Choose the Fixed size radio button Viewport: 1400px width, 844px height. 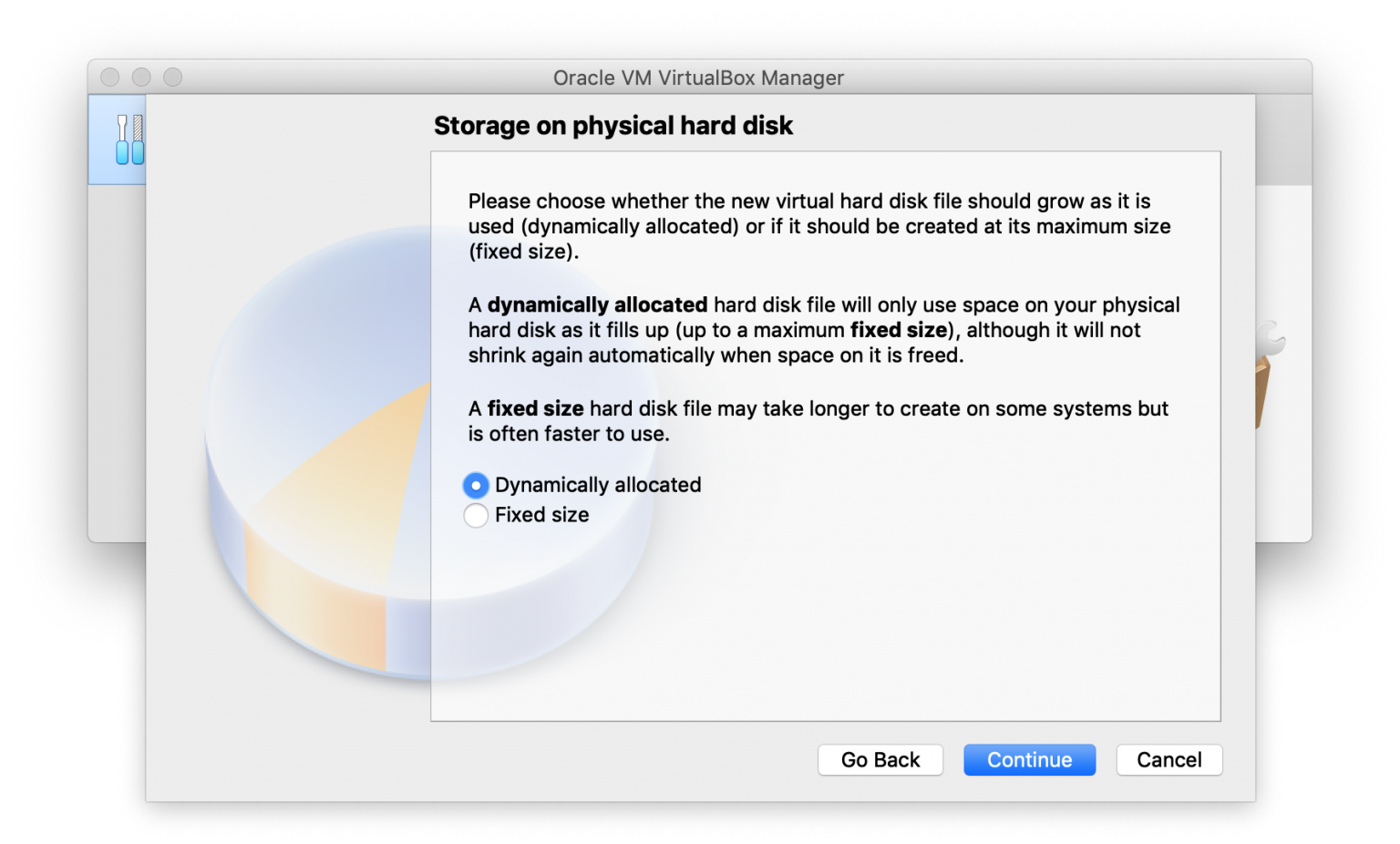(x=476, y=516)
